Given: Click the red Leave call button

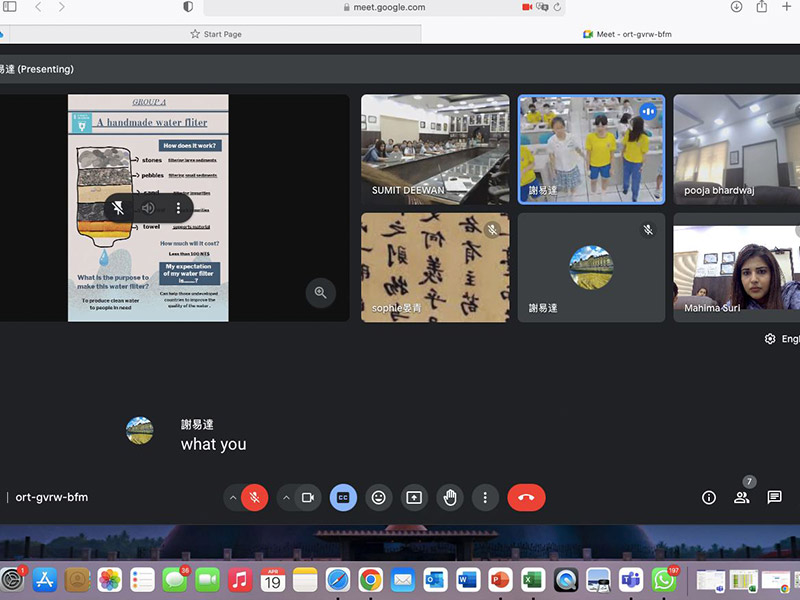Looking at the screenshot, I should coord(526,497).
